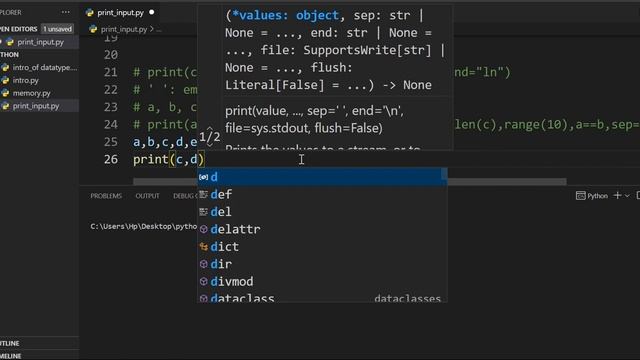Click the comment on line 21
Screen dimensions: 640x360
tap(165, 72)
